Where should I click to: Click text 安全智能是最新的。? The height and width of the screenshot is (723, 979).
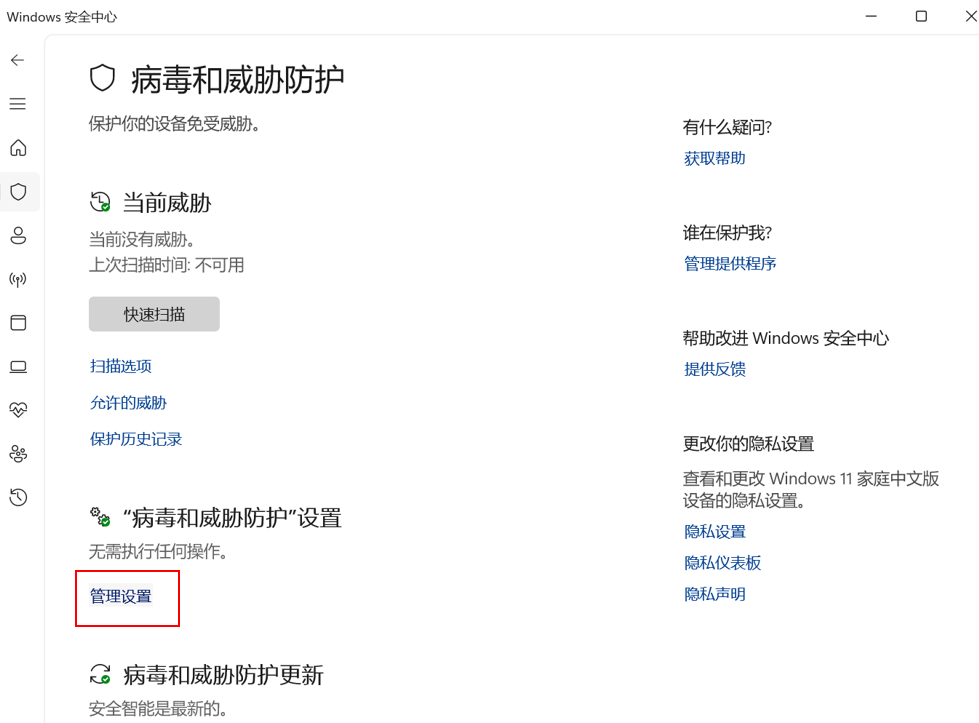pos(158,709)
